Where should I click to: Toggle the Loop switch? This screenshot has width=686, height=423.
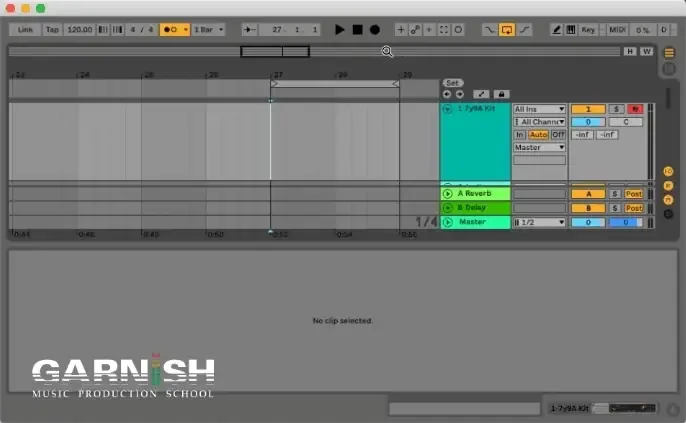[x=507, y=30]
